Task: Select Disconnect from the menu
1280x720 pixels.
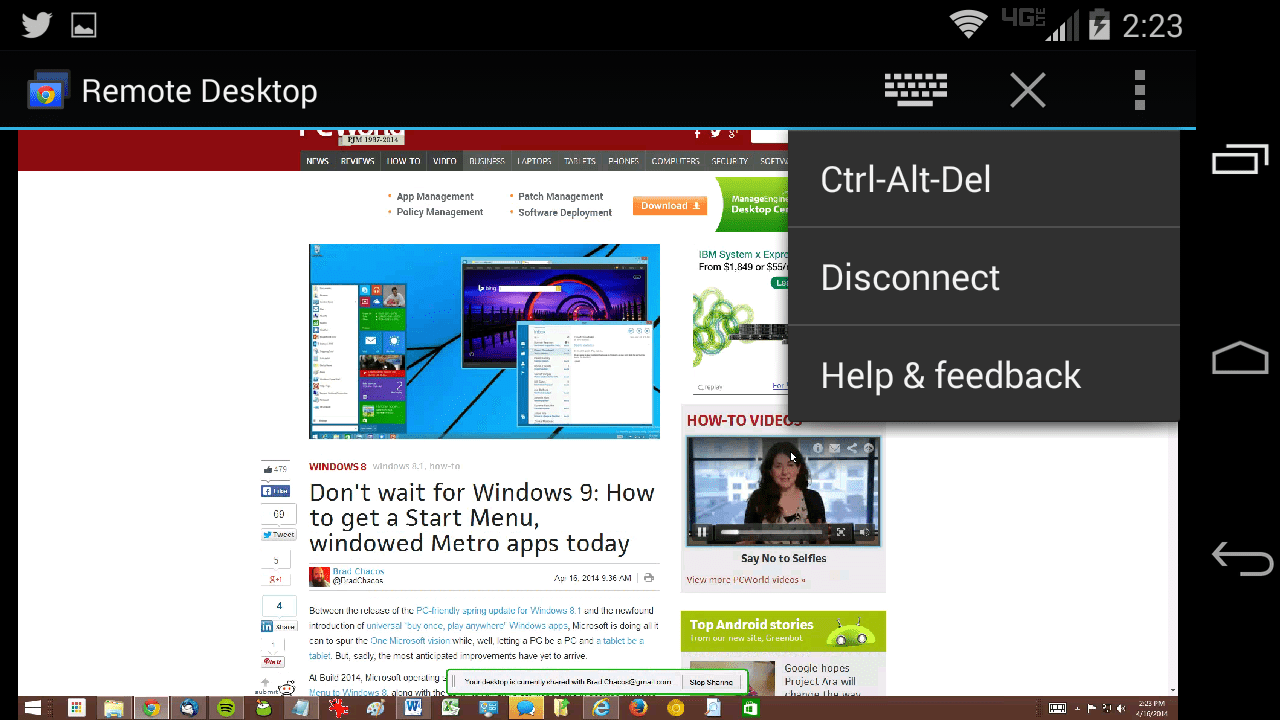Action: [x=910, y=277]
